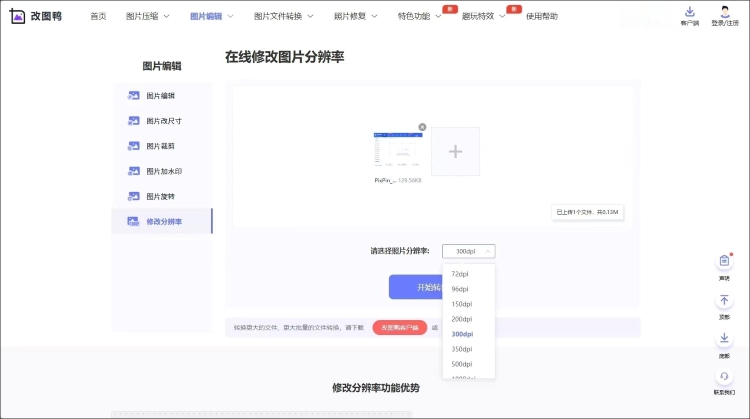Click the clipboard notice floating icon
Viewport: 750px width, 419px height.
(724, 261)
